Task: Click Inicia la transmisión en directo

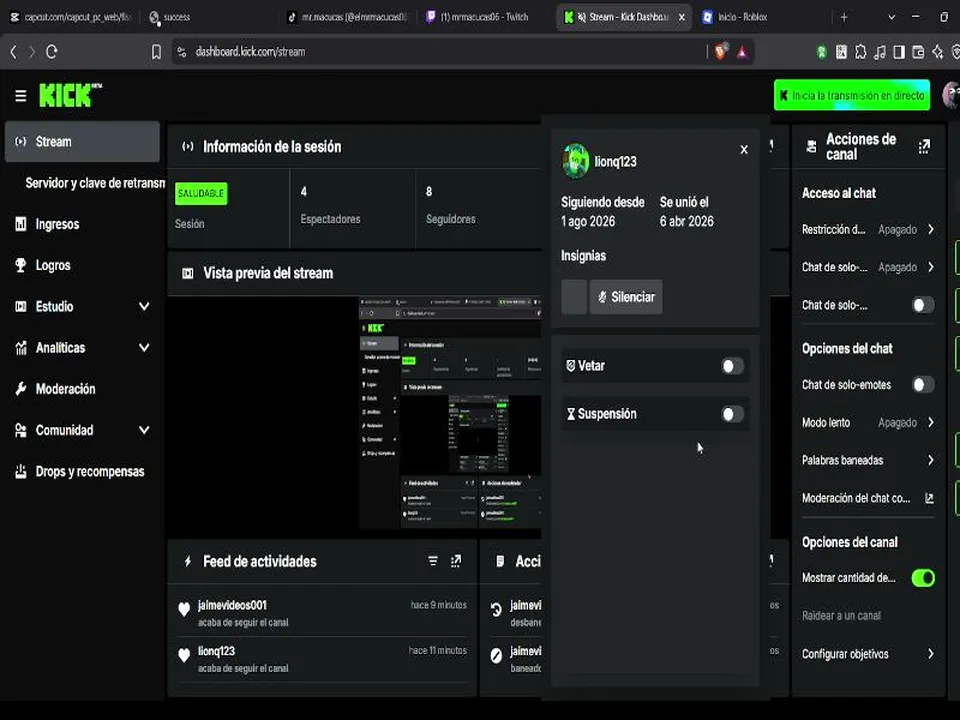Action: (852, 96)
